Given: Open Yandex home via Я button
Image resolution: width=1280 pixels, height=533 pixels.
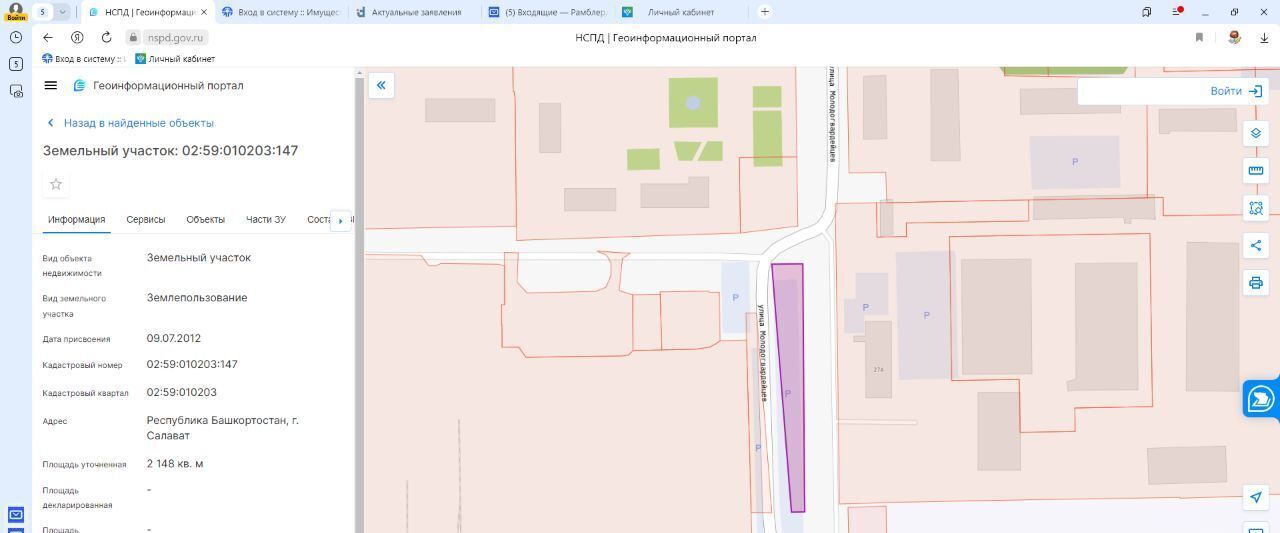Looking at the screenshot, I should tap(77, 37).
